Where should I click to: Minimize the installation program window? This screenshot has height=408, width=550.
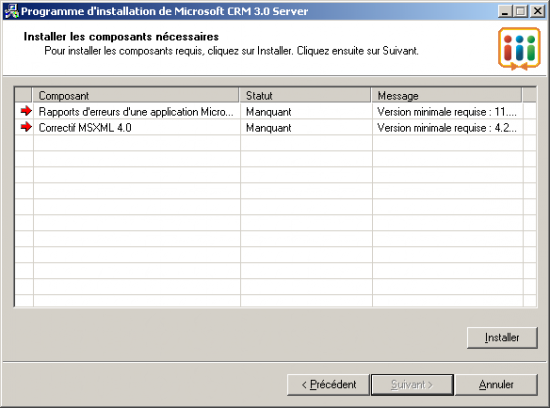(505, 11)
